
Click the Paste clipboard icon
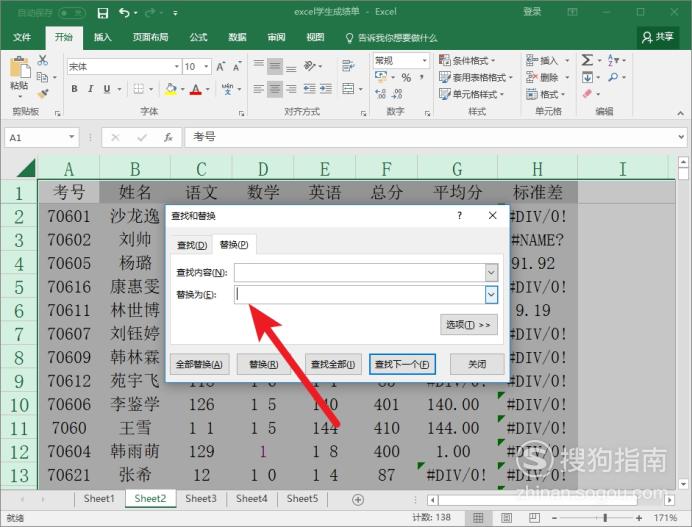click(x=19, y=68)
